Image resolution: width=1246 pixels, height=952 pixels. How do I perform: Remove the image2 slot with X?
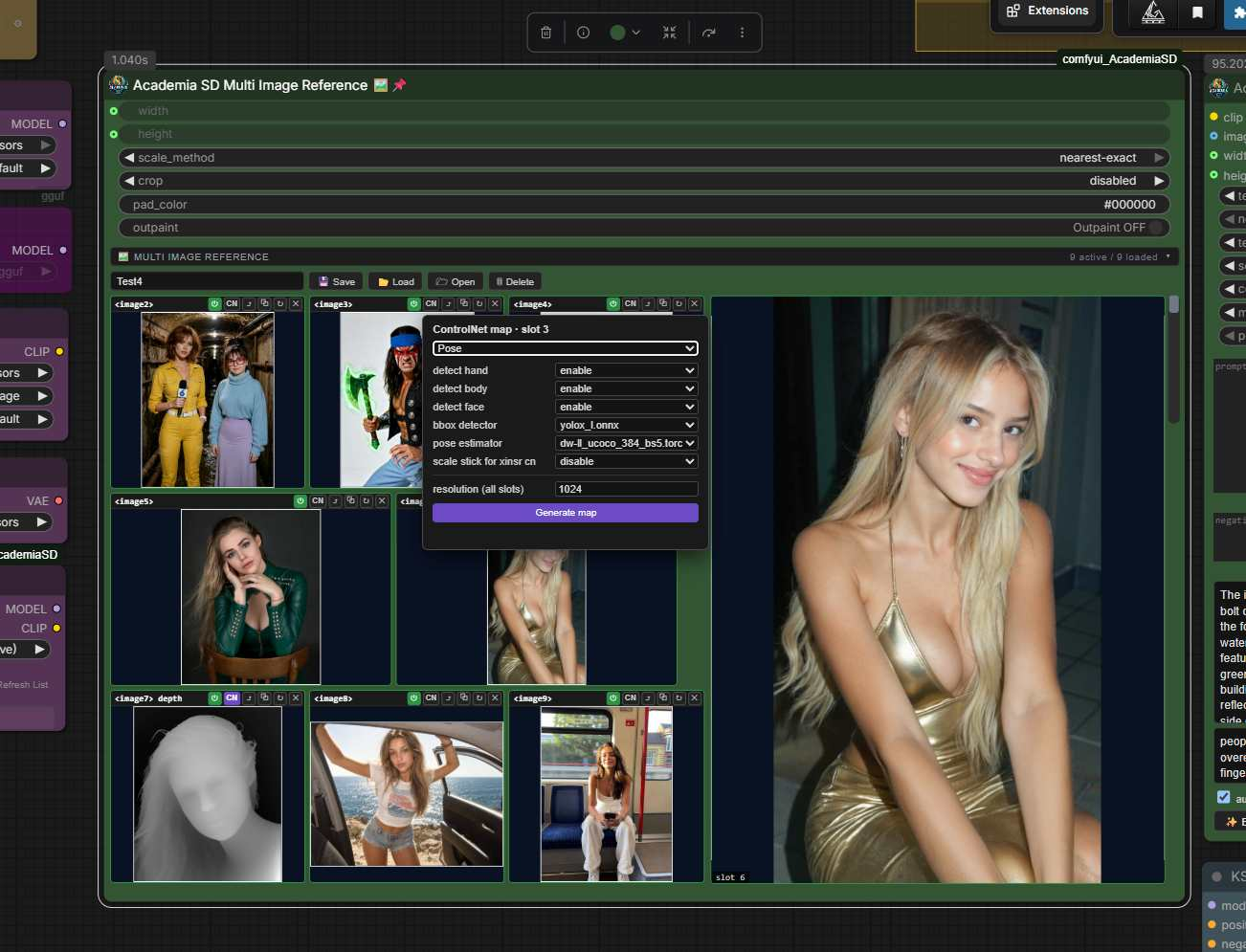tap(296, 303)
